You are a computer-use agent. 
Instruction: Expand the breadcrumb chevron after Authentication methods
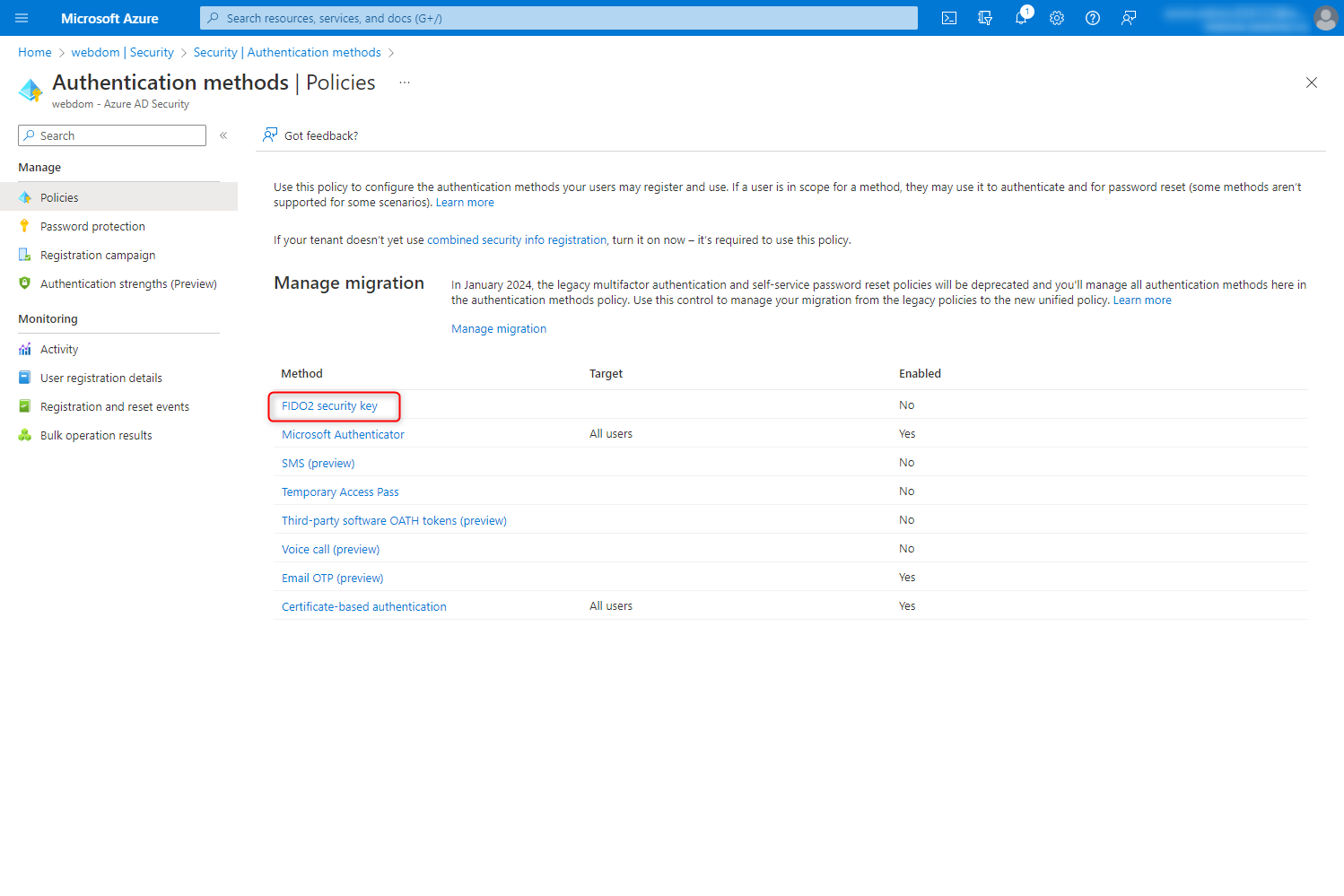click(391, 52)
